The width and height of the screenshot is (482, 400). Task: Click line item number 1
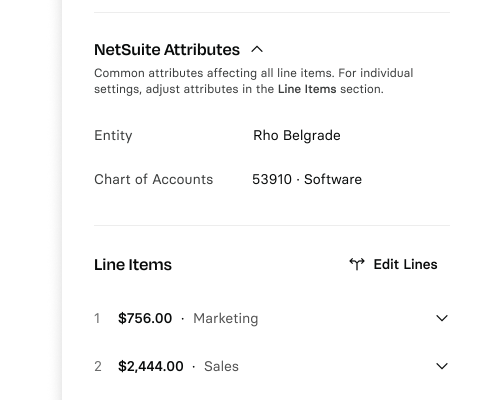[x=97, y=319]
